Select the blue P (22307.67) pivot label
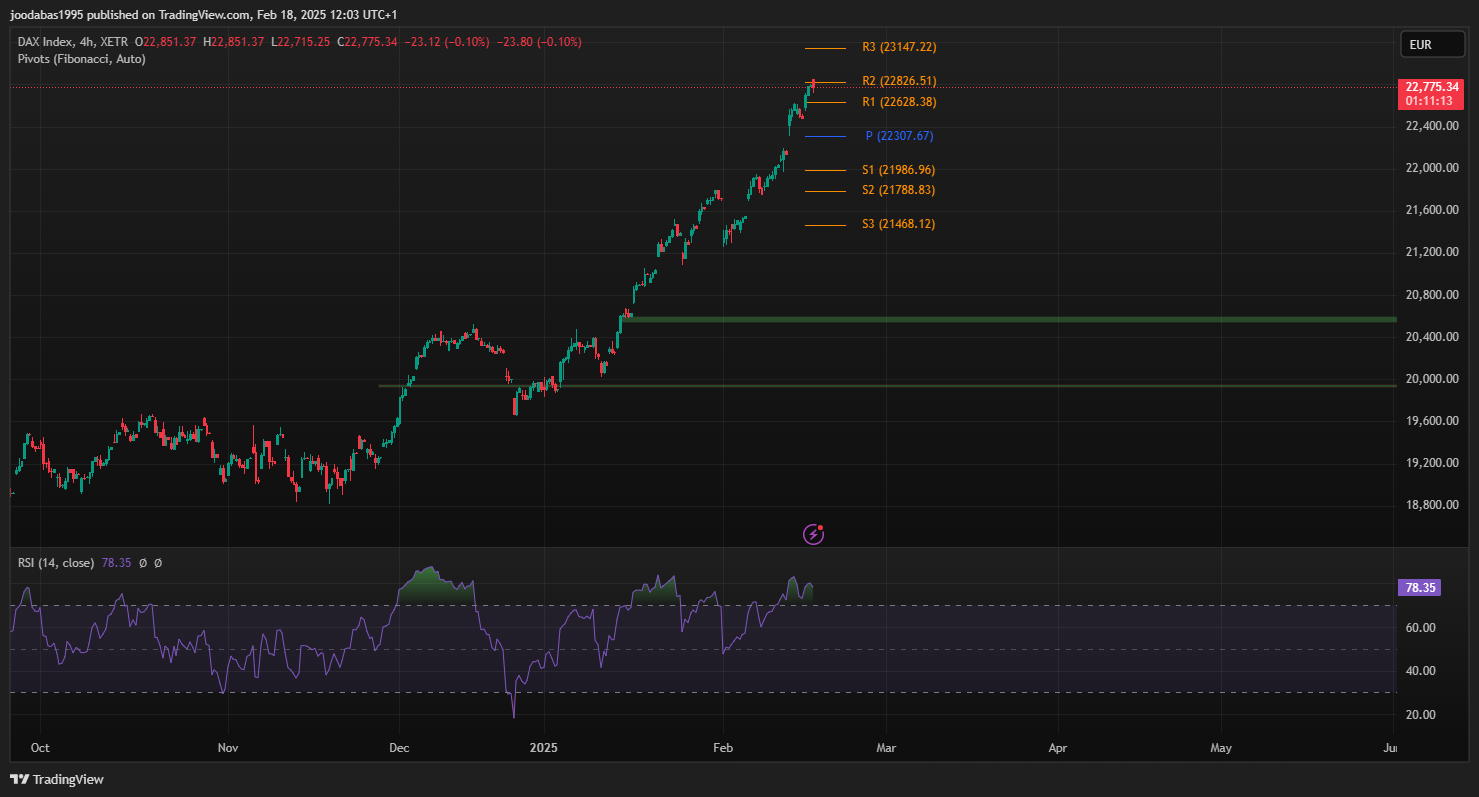This screenshot has height=797, width=1479. pyautogui.click(x=898, y=136)
